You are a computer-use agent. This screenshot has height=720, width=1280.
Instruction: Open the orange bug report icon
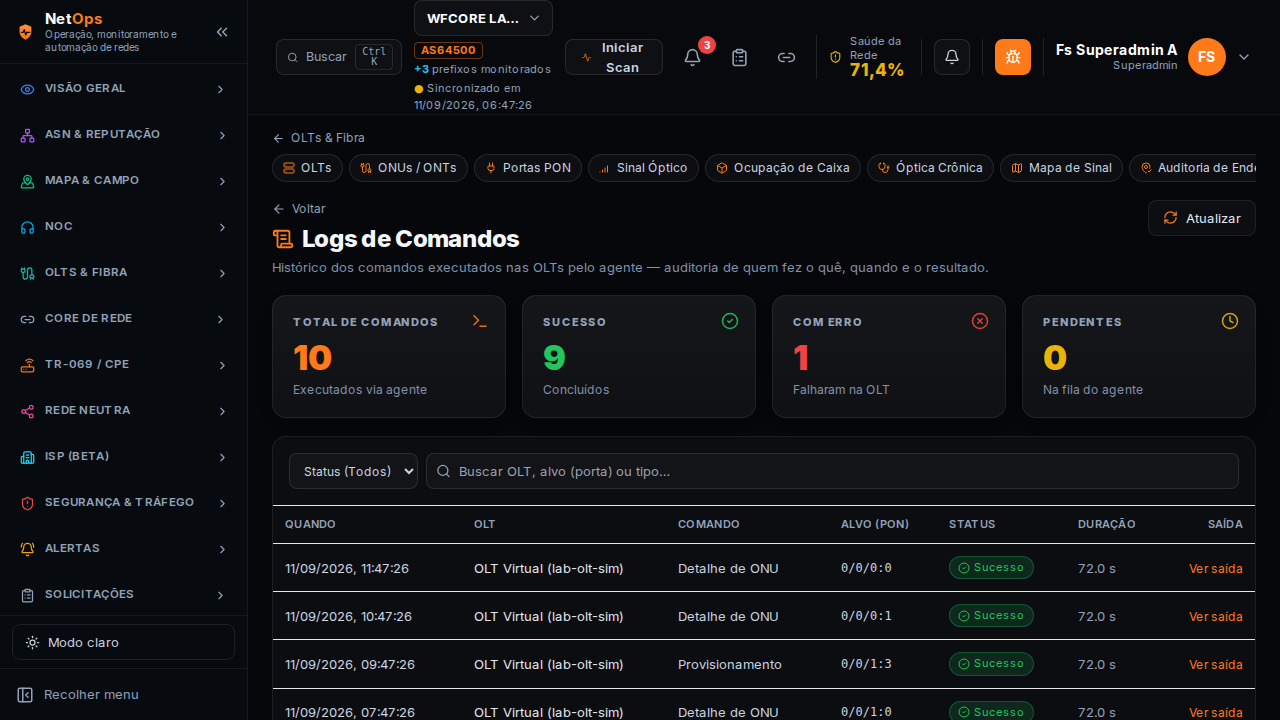(x=1013, y=57)
